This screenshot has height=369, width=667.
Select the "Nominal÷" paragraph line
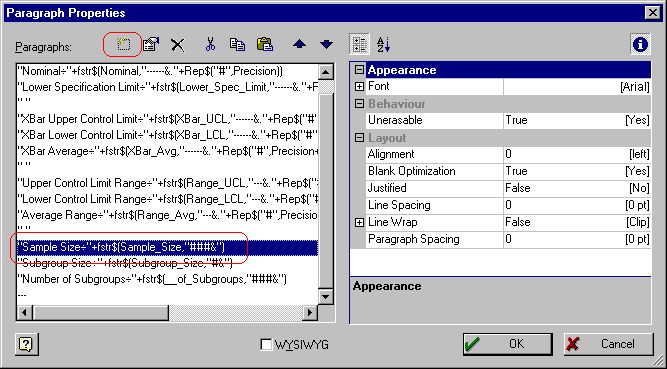tap(168, 71)
